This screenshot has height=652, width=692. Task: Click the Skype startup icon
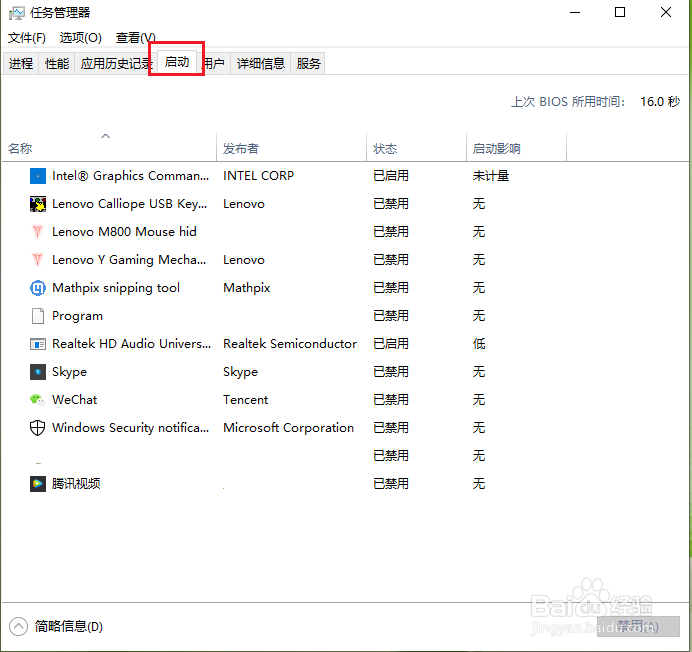pyautogui.click(x=38, y=372)
